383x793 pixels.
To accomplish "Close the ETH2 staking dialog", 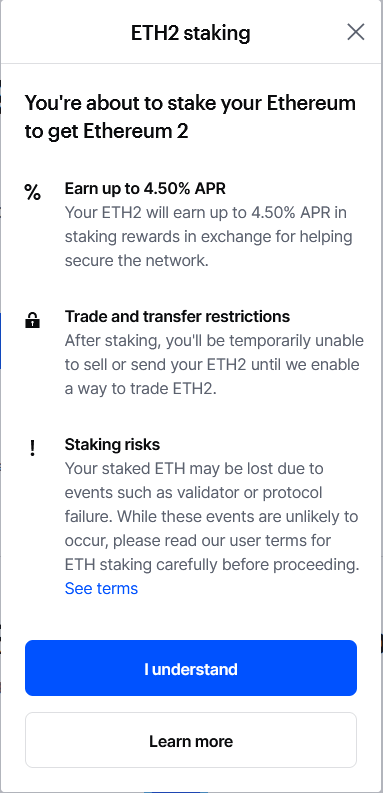I will coord(356,32).
